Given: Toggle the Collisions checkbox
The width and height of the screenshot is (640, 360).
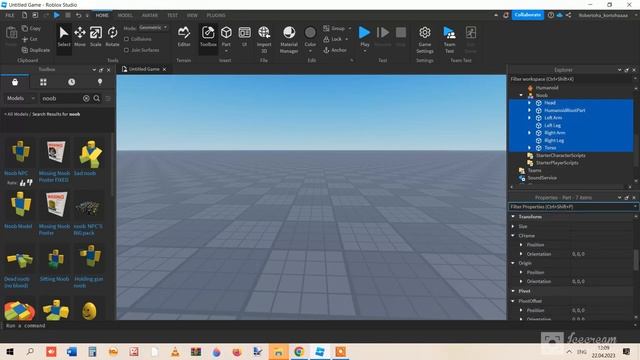Looking at the screenshot, I should pos(127,39).
